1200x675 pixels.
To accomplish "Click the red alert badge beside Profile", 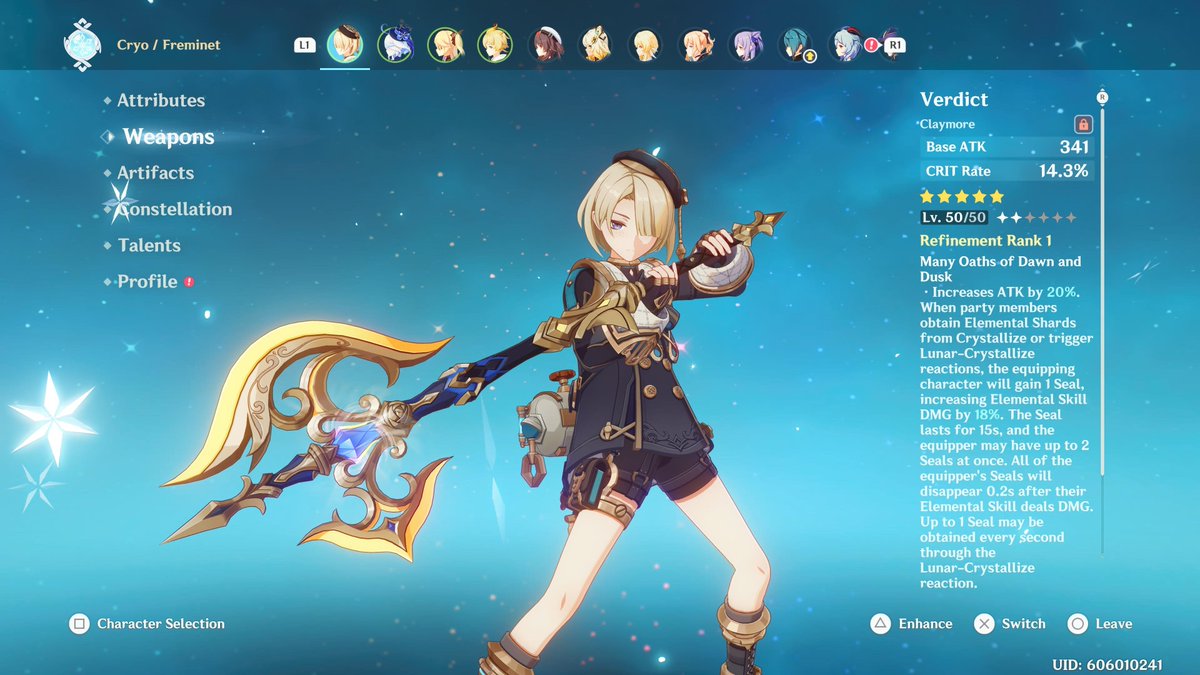I will point(189,282).
